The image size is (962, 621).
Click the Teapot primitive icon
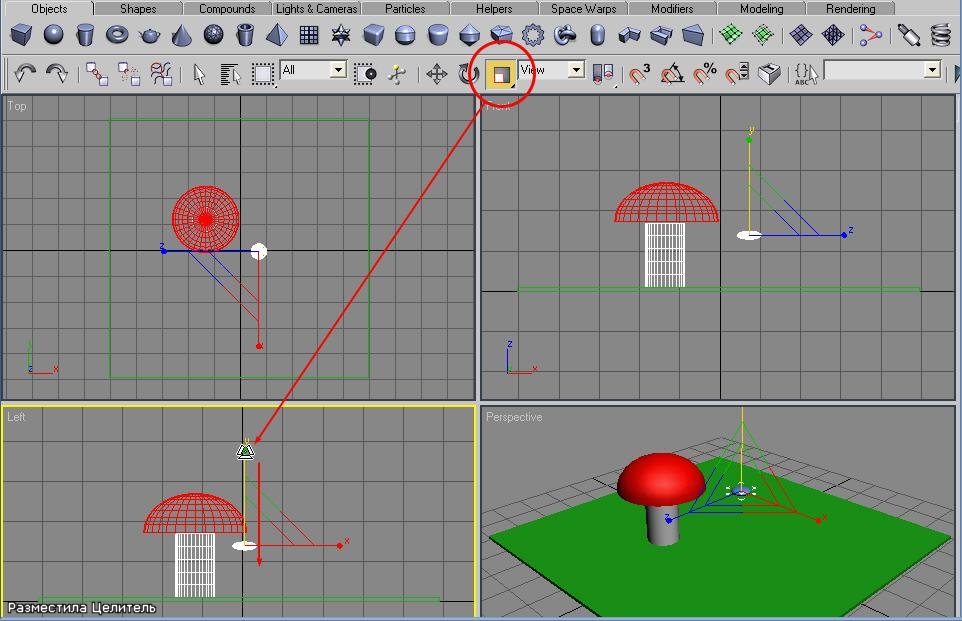[149, 35]
